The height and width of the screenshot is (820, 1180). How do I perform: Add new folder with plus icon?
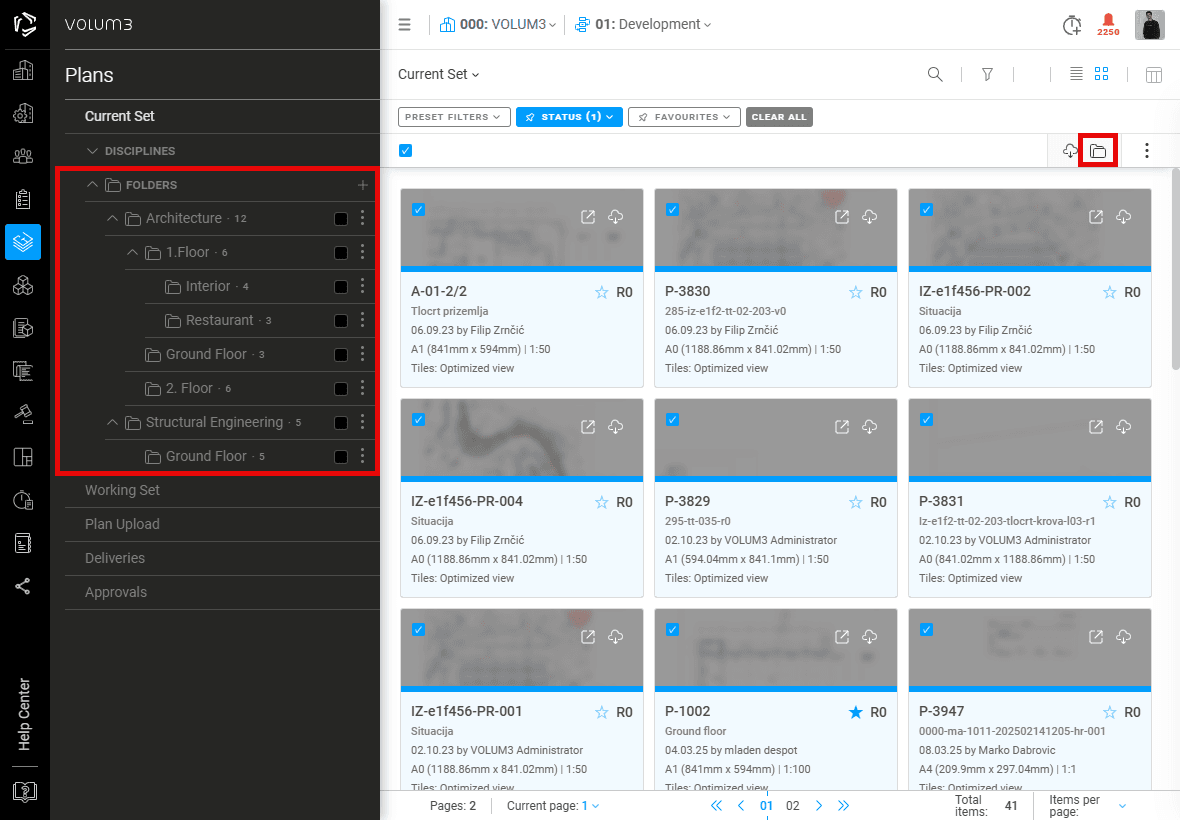pos(363,185)
